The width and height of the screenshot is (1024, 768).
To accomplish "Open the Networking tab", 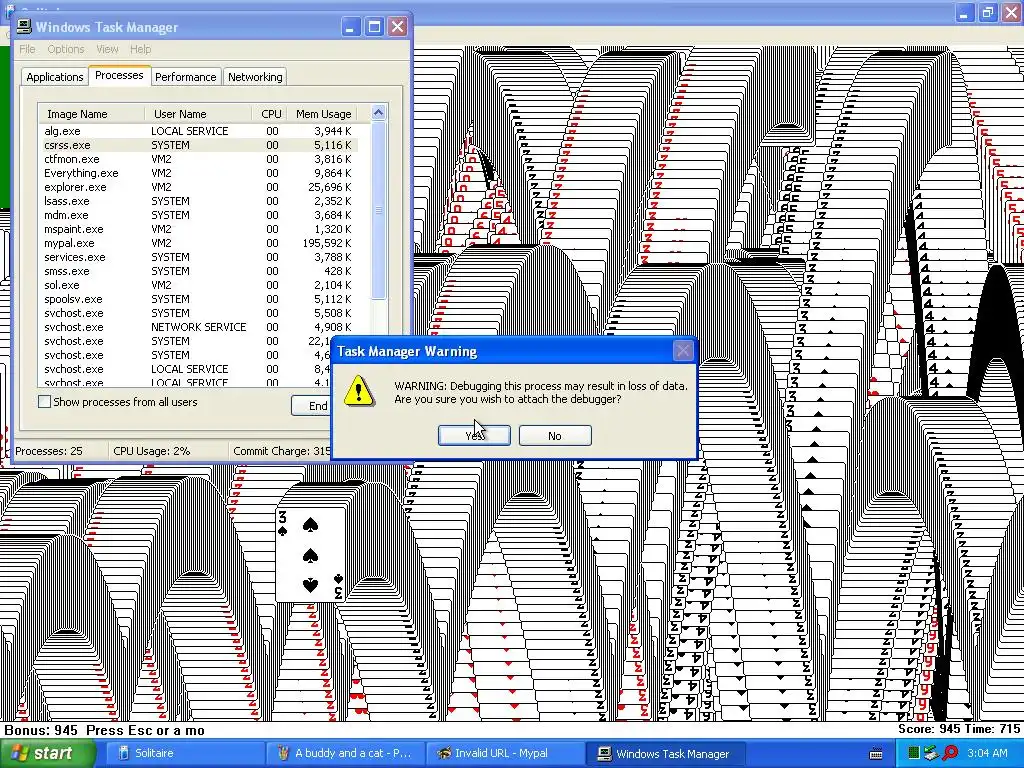I will [x=255, y=77].
